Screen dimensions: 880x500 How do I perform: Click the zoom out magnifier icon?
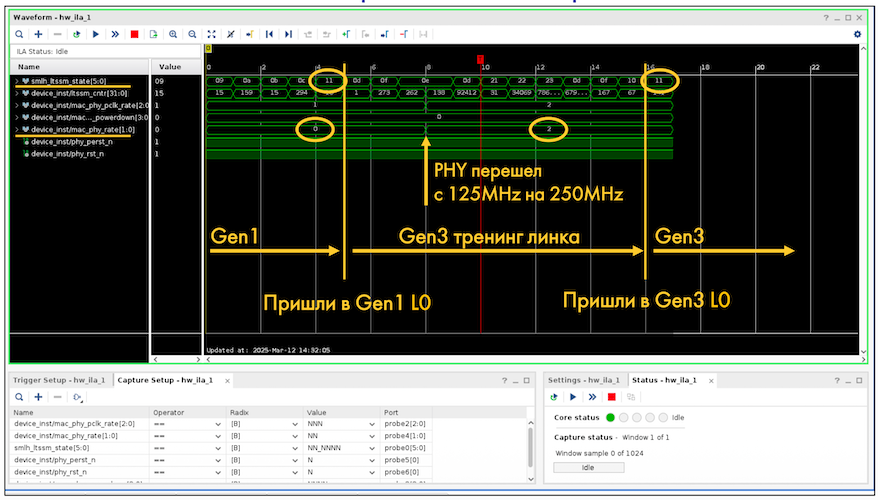click(192, 34)
